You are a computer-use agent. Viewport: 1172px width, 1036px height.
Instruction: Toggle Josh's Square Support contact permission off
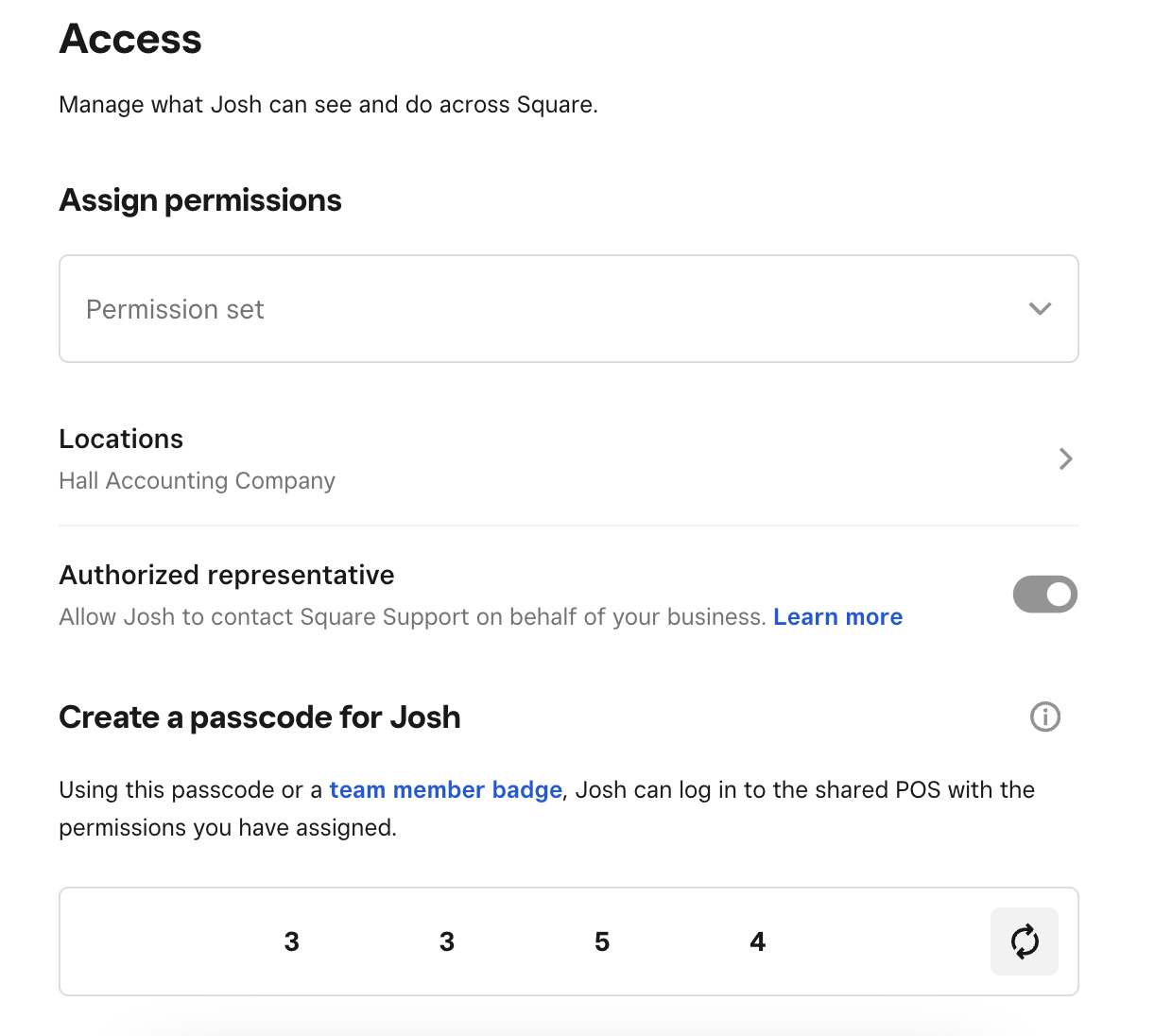[x=1045, y=594]
